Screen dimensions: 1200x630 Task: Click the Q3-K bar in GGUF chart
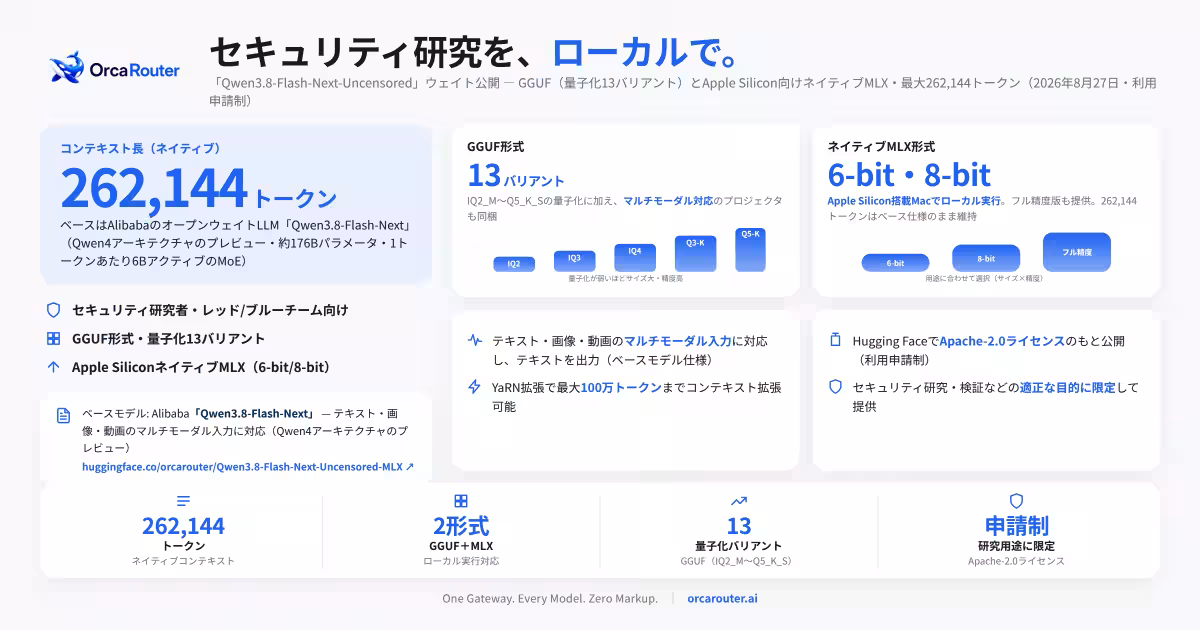(x=695, y=254)
